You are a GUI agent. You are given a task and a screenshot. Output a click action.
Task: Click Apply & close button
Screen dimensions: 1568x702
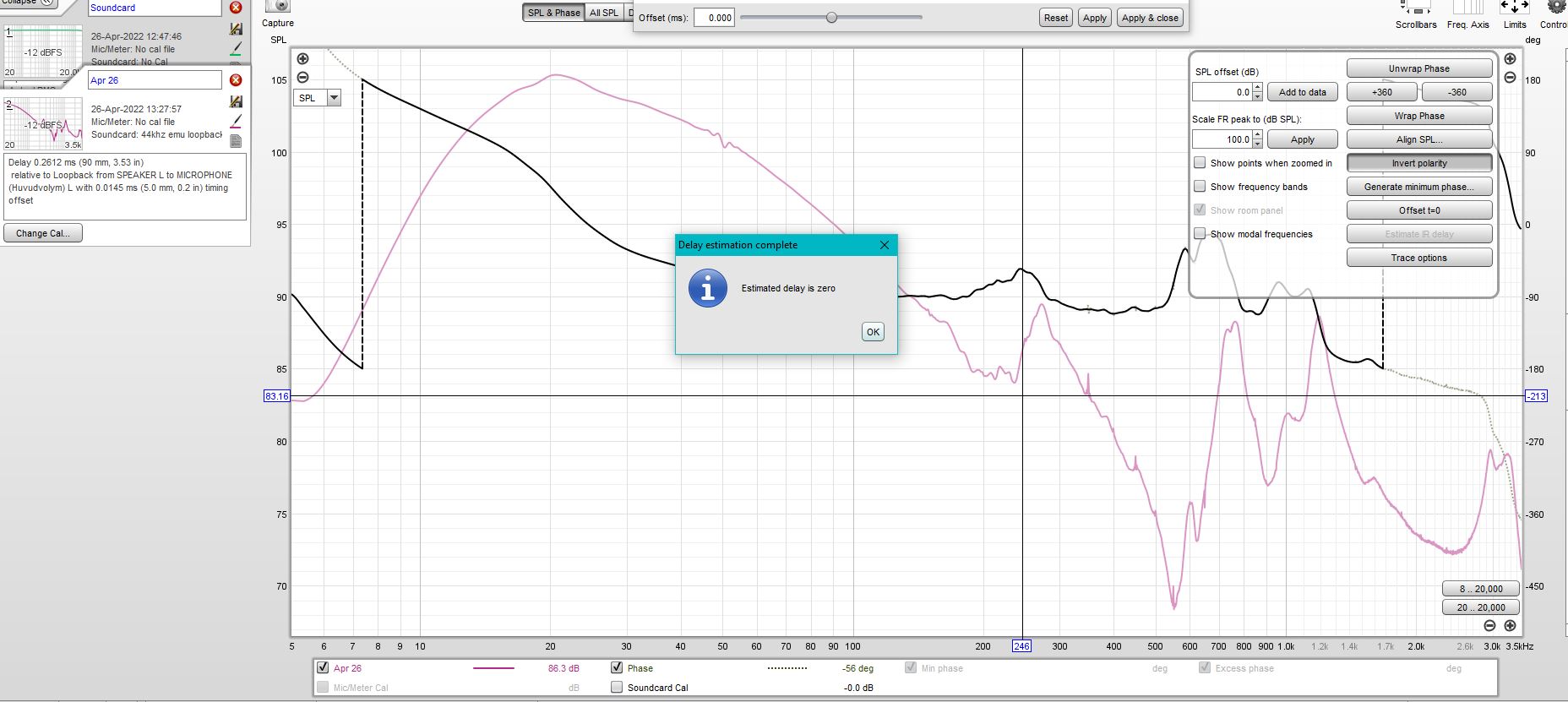pyautogui.click(x=1151, y=18)
